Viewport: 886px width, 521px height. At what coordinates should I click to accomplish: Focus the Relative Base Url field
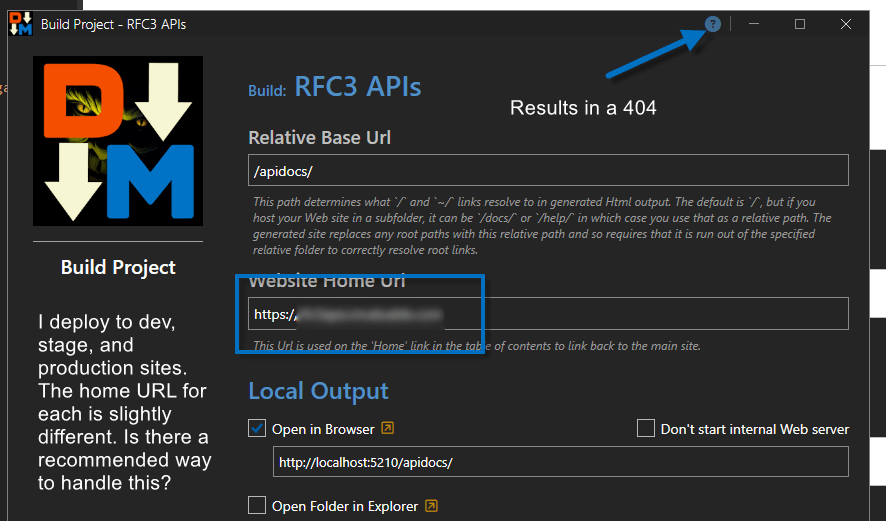pos(548,170)
